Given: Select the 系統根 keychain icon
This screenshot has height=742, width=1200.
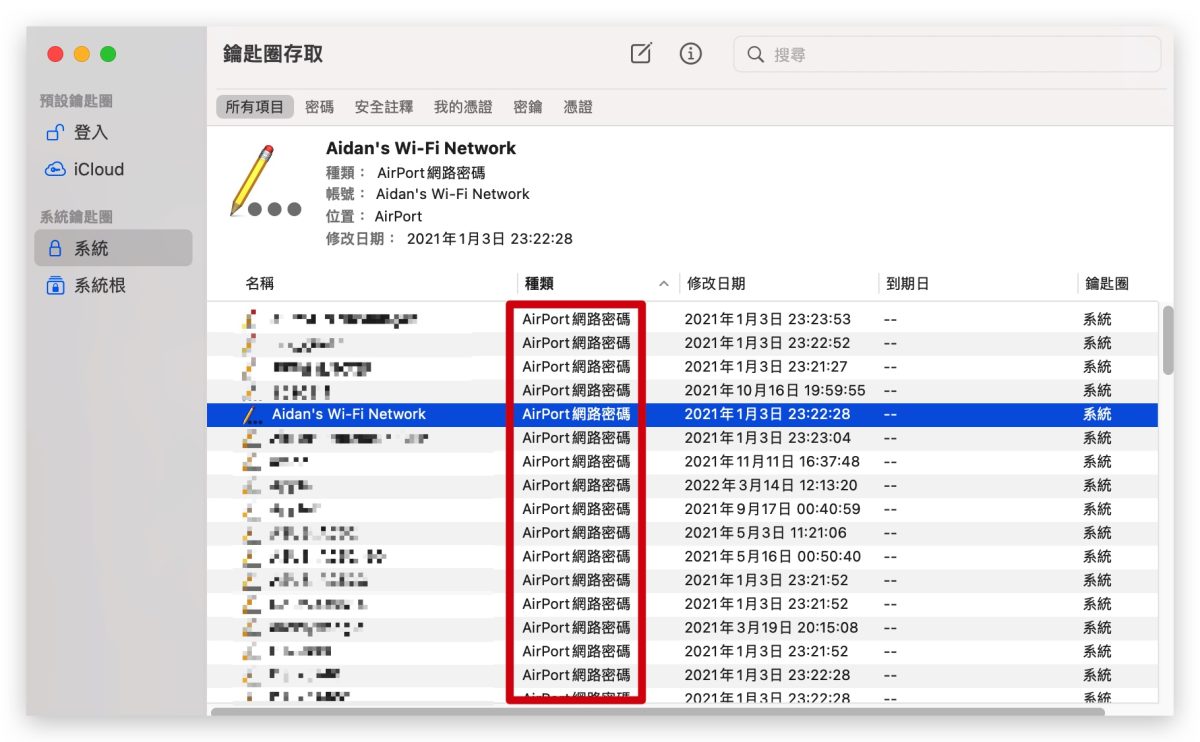Looking at the screenshot, I should pos(55,286).
